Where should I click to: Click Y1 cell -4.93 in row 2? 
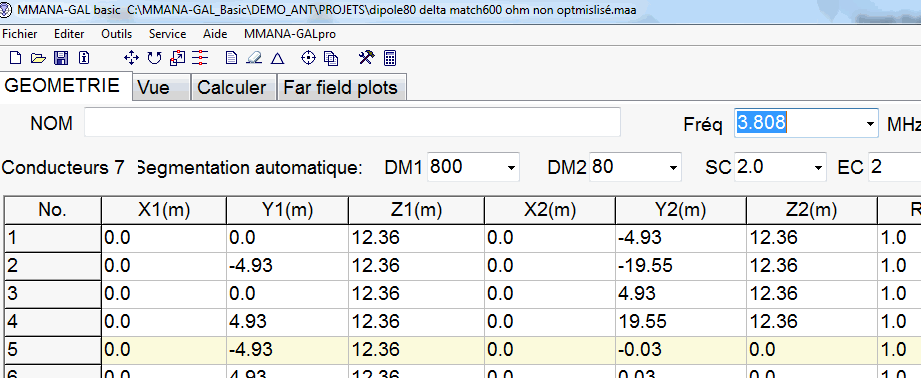[x=287, y=266]
